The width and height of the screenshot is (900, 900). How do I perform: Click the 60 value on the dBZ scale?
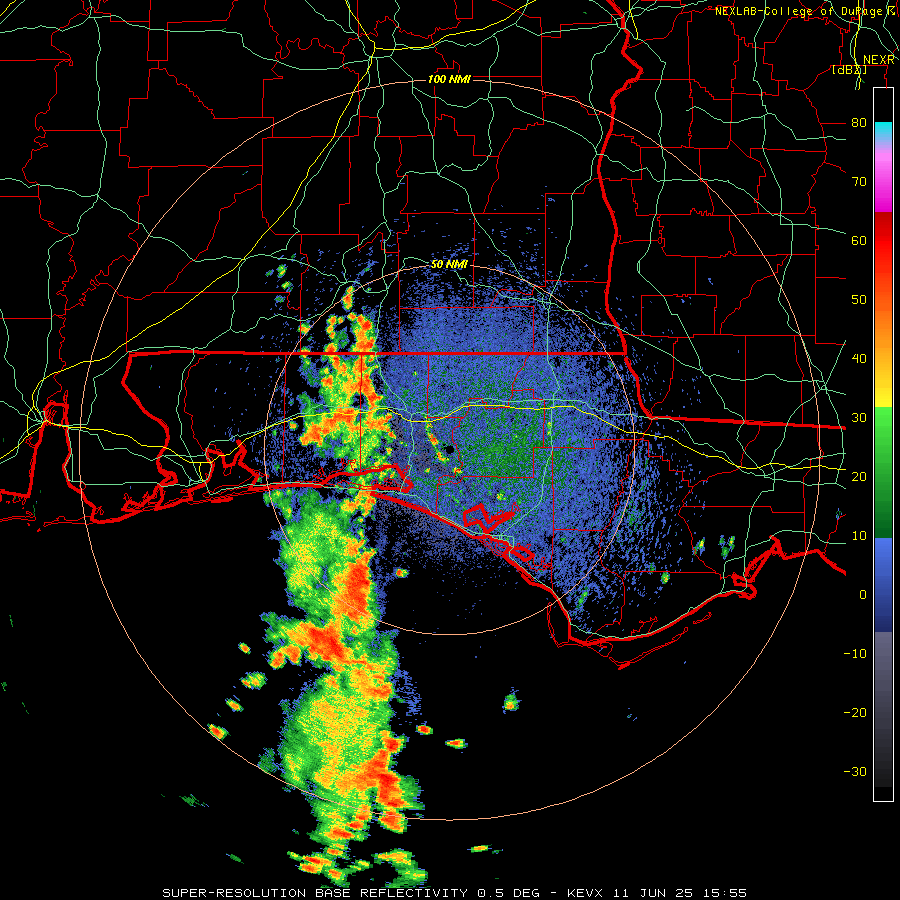(859, 240)
